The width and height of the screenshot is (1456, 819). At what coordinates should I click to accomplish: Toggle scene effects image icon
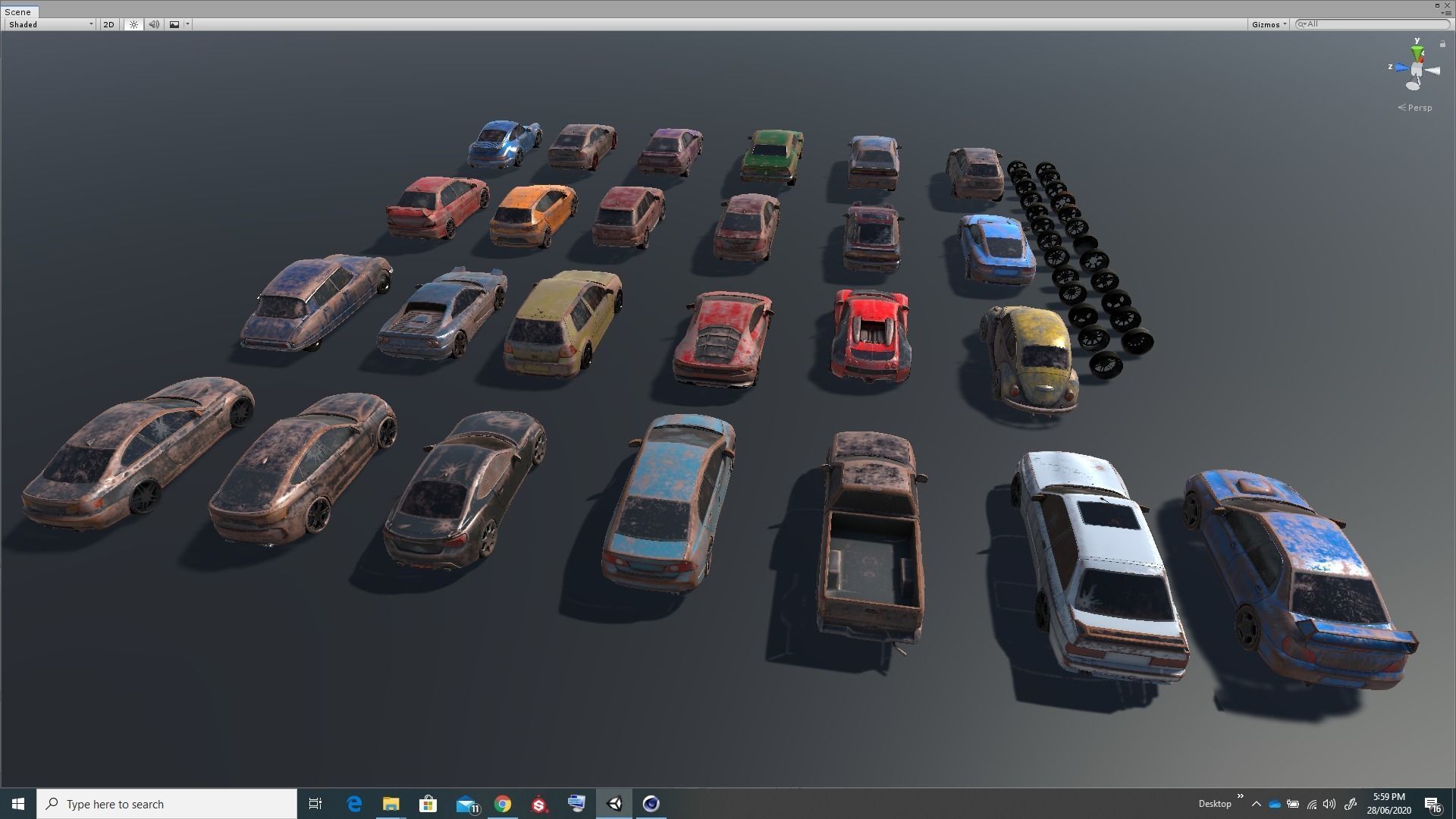(x=174, y=24)
